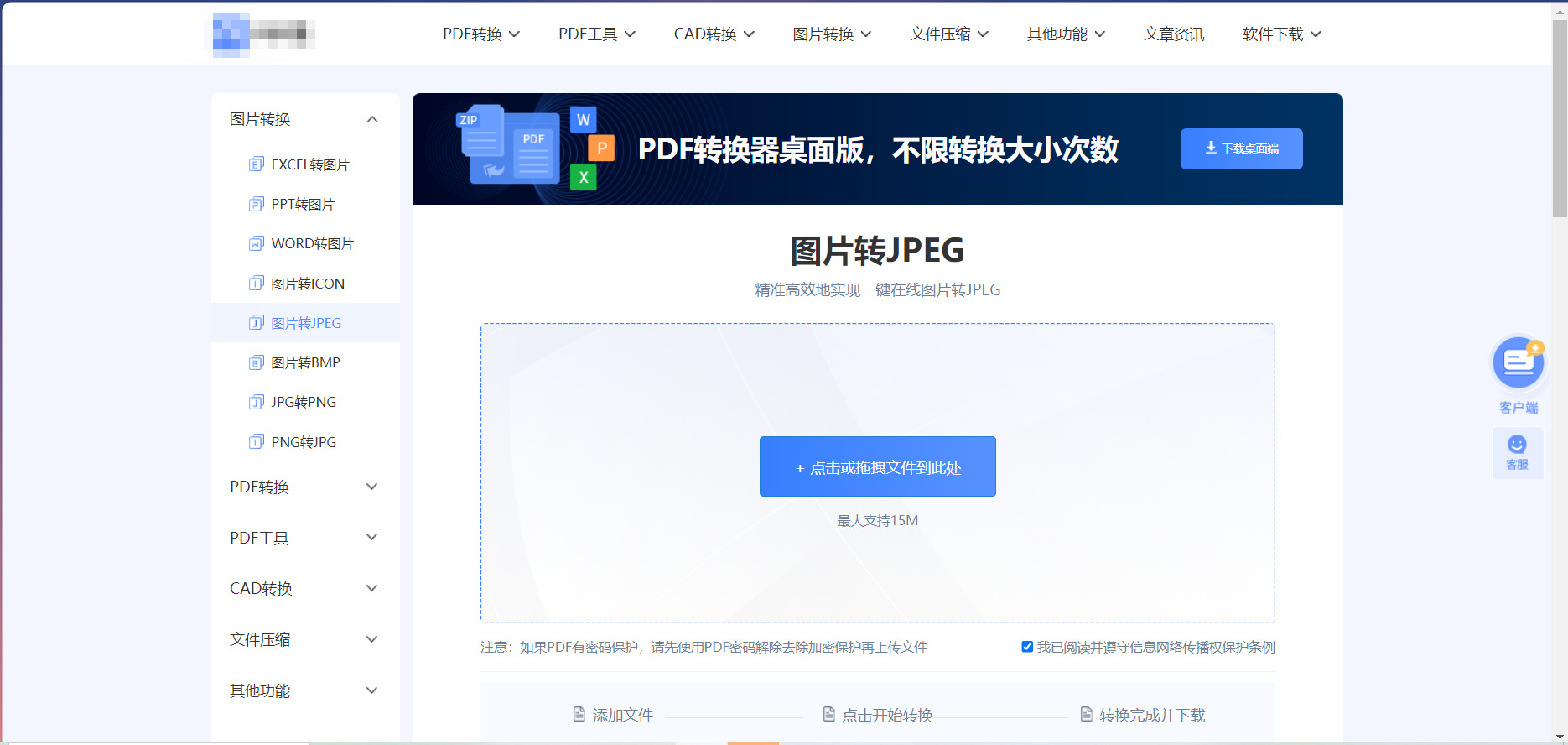This screenshot has width=1568, height=745.
Task: Click the dashed file drop zone area
Action: [877, 473]
